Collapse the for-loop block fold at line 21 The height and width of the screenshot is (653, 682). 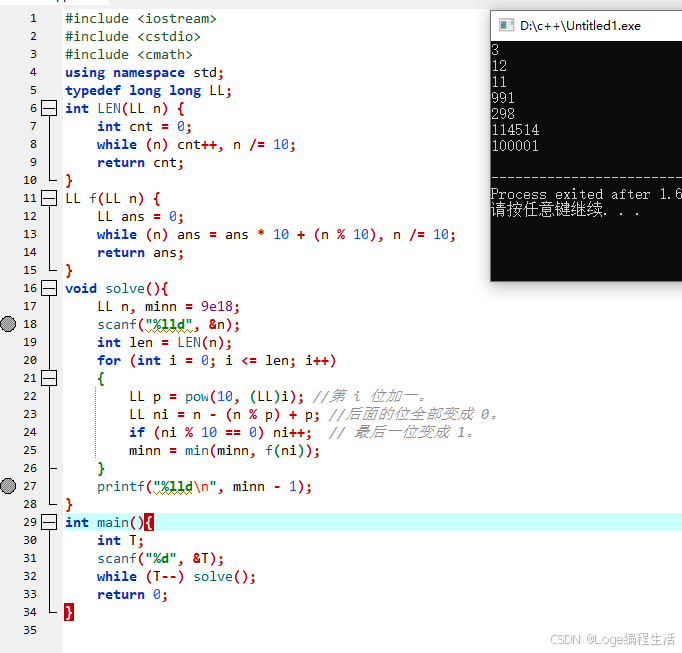tap(49, 378)
